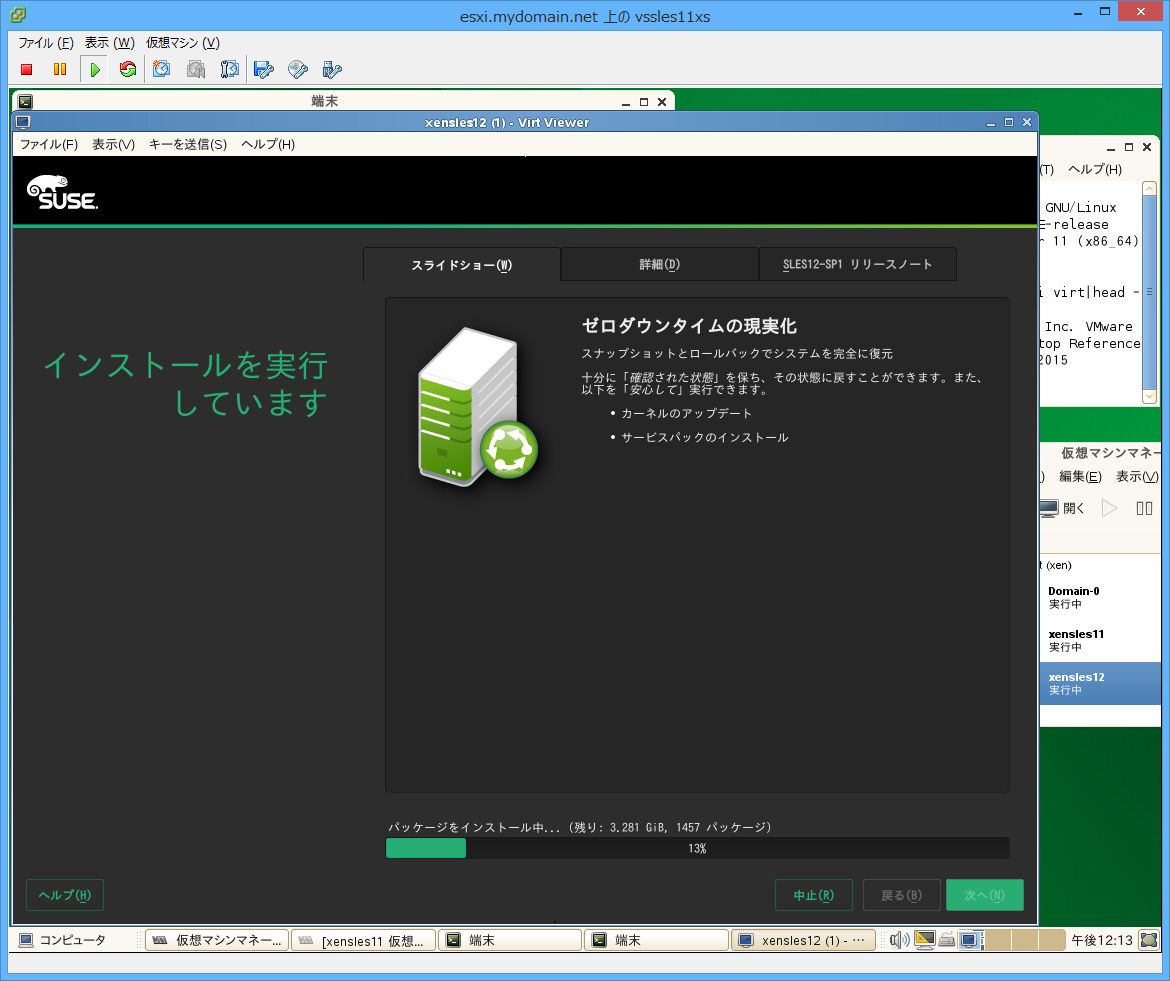Switch to 仮想マシンマネー... taskbar item
1170x981 pixels.
[217, 940]
